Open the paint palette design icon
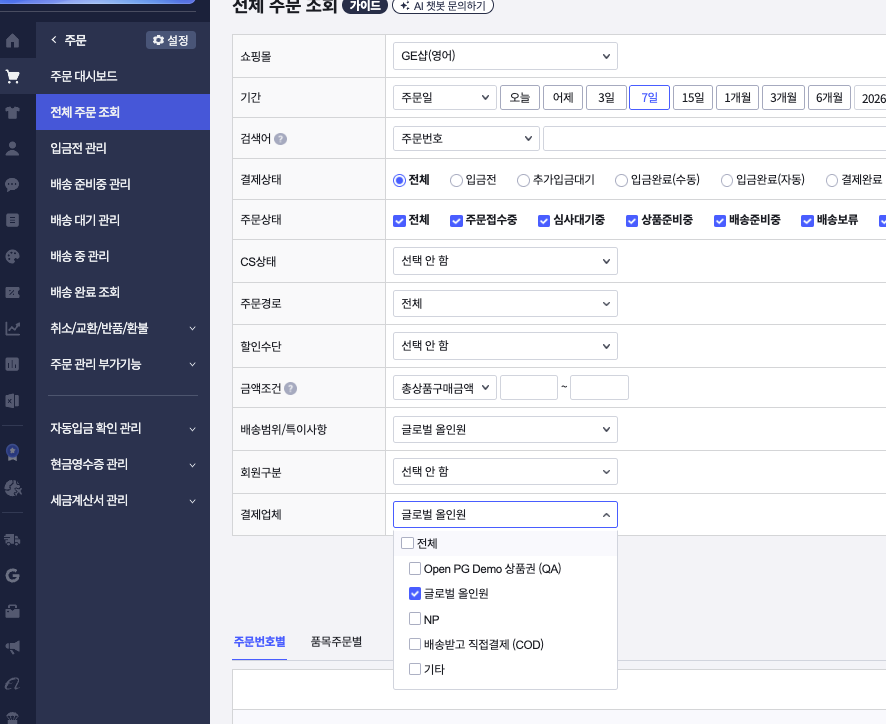 12,256
